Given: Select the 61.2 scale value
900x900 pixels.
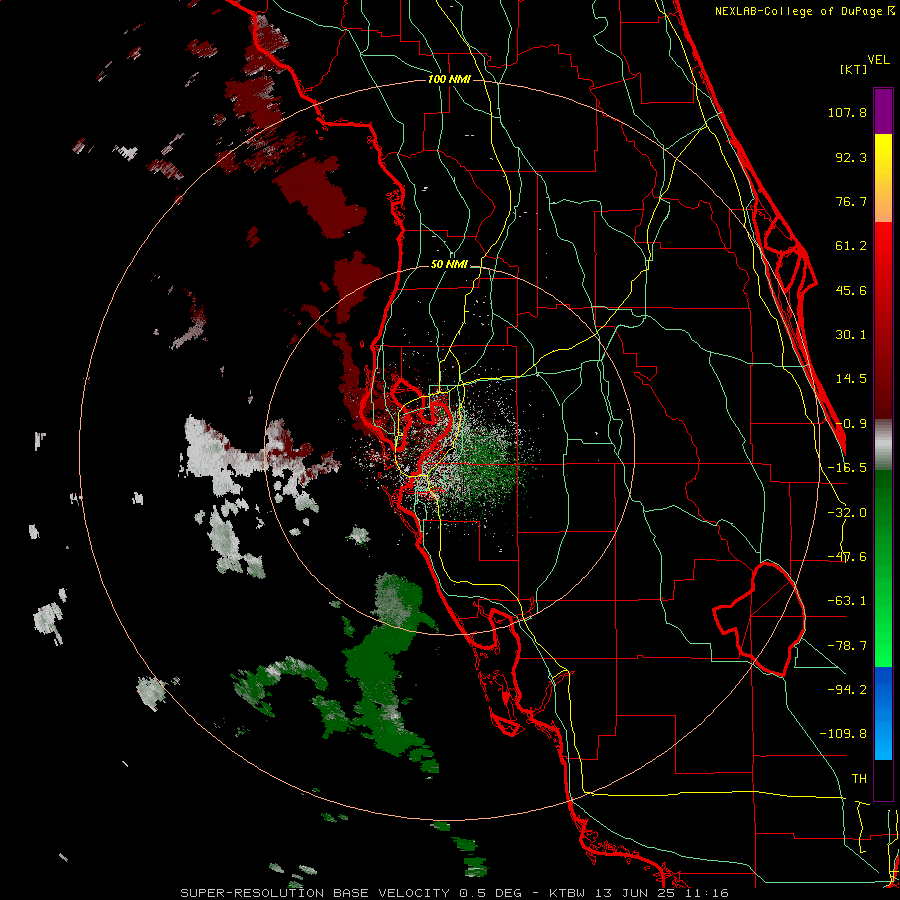Looking at the screenshot, I should [851, 246].
